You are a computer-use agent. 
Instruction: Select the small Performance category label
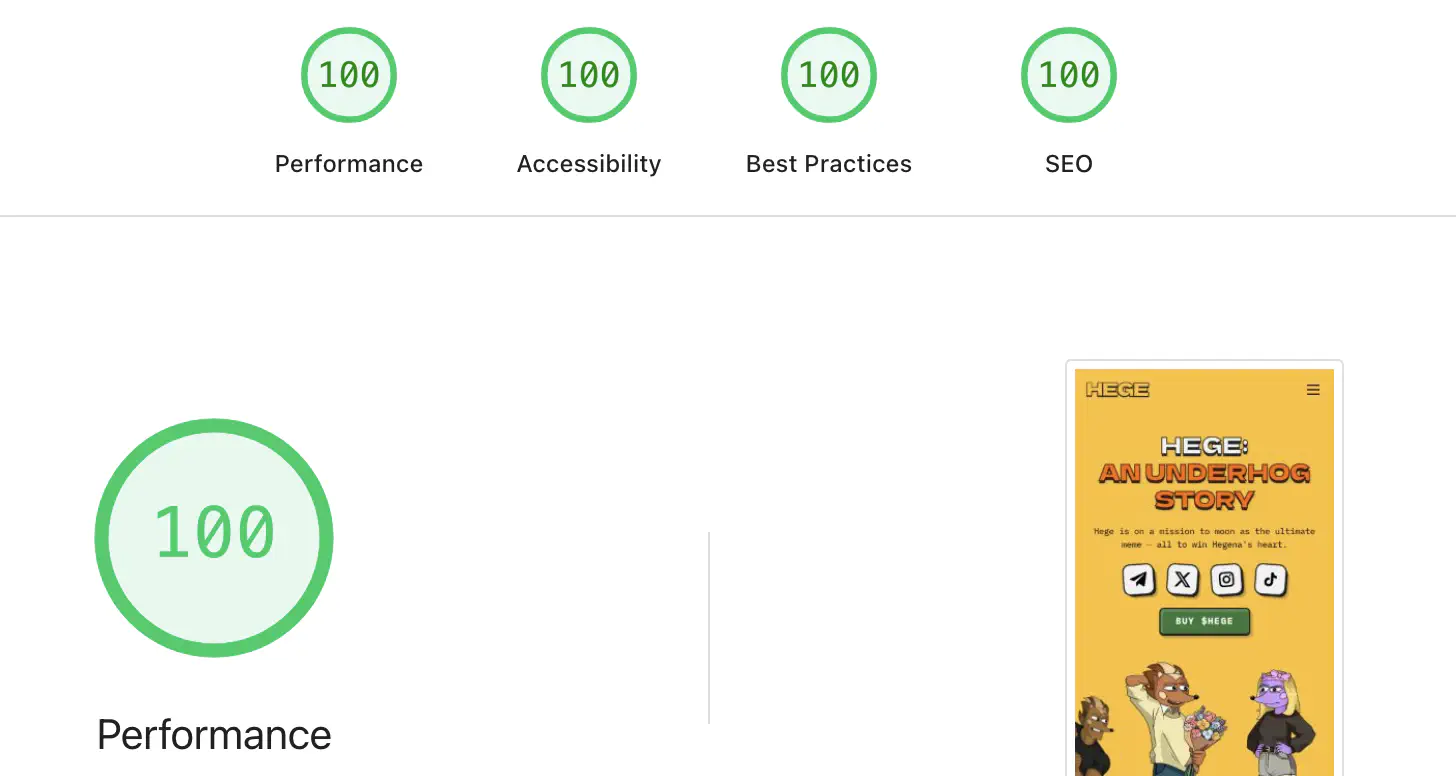click(x=349, y=164)
